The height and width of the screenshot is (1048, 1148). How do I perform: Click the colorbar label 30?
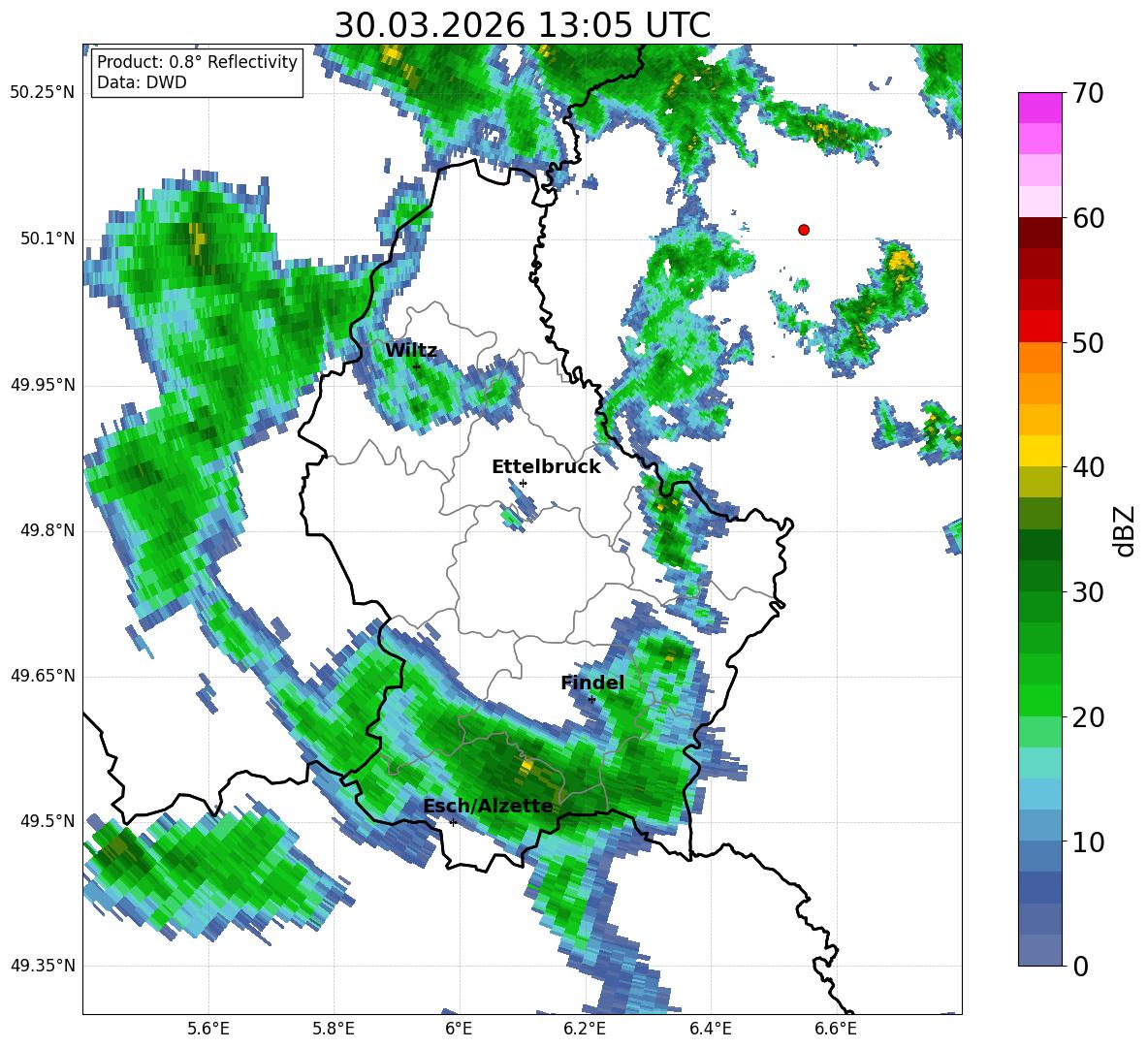click(x=1088, y=592)
